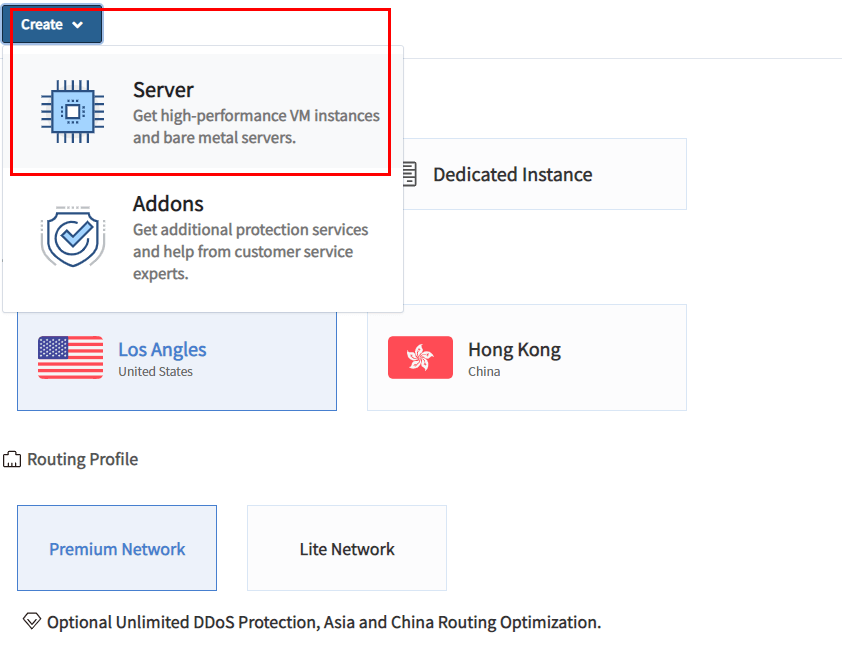Select Addons from the Create menu
842x654 pixels.
tap(203, 238)
